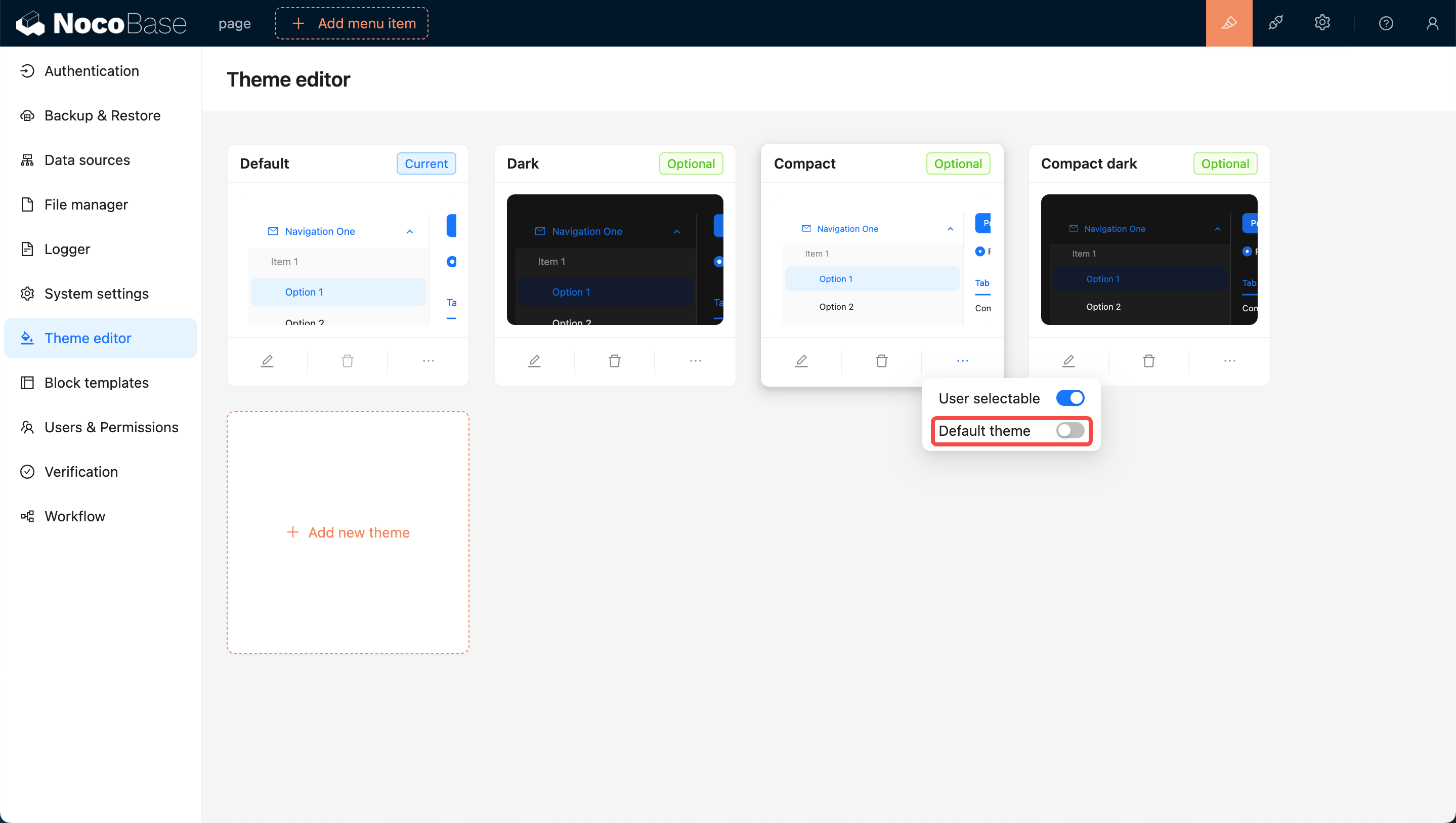Go to Users & Permissions settings

pos(111,427)
